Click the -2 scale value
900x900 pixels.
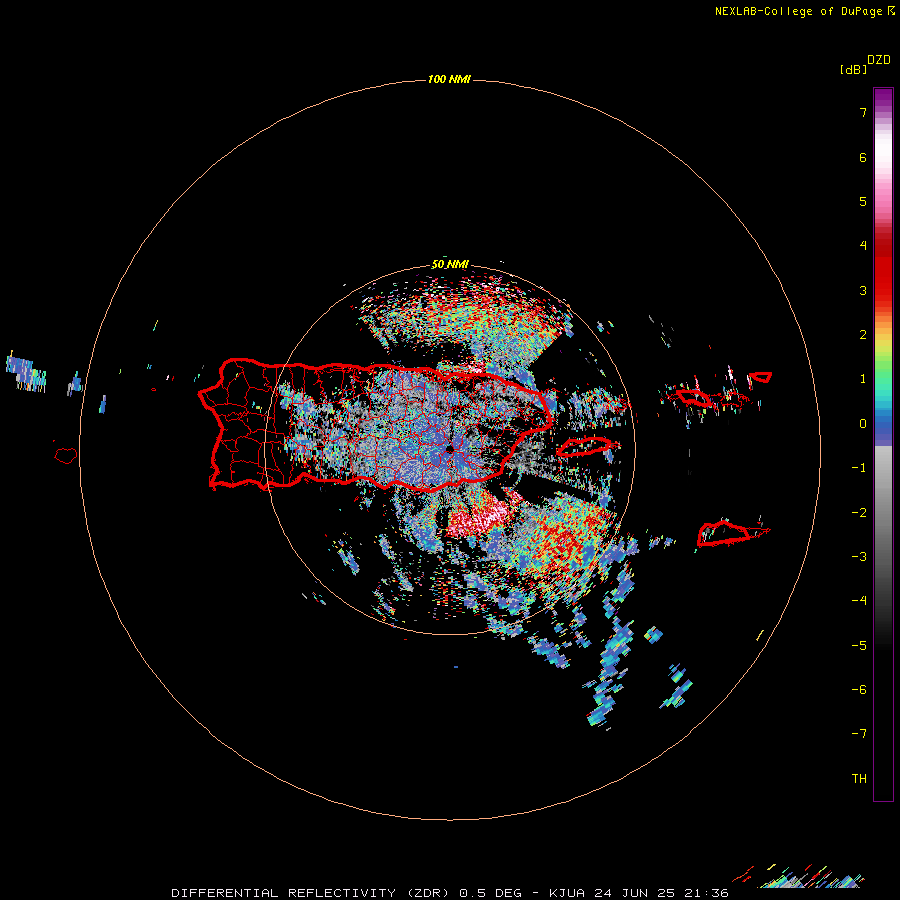pos(859,513)
